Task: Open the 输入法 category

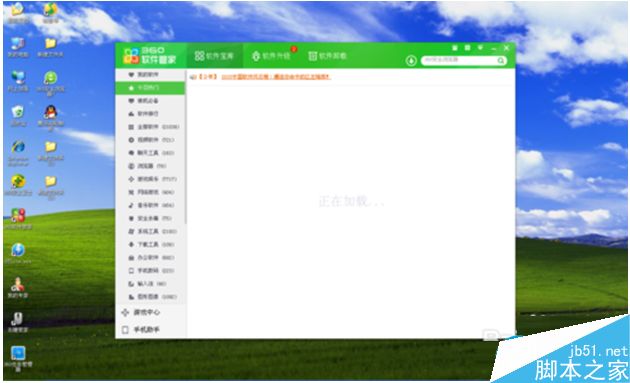Action: tap(150, 284)
